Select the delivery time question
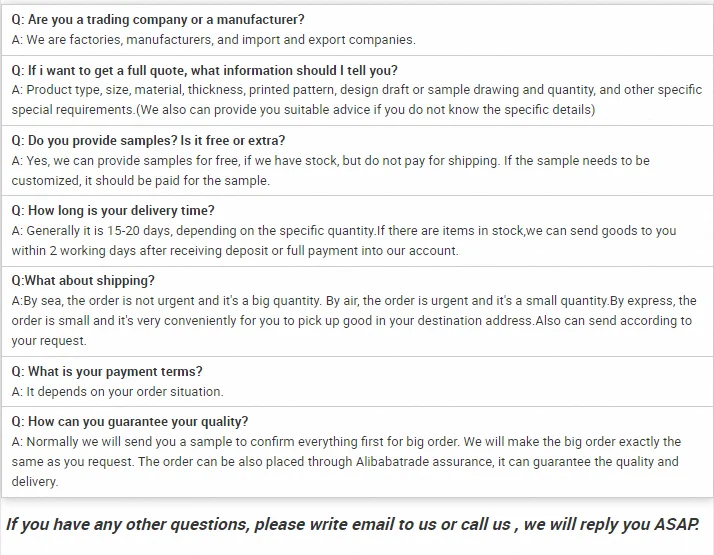This screenshot has width=714, height=555. click(113, 210)
